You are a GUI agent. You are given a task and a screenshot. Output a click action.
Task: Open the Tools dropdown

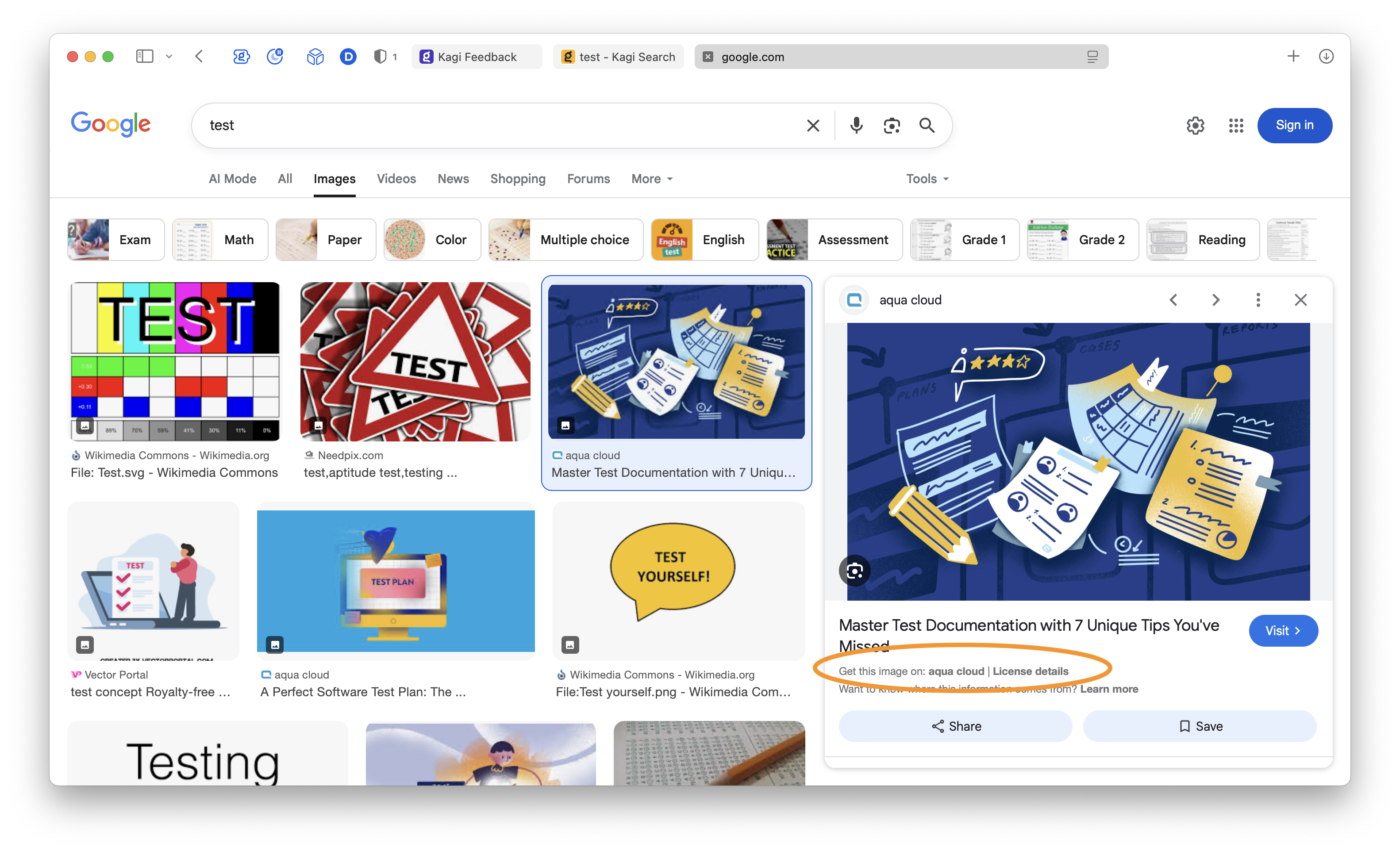point(927,178)
